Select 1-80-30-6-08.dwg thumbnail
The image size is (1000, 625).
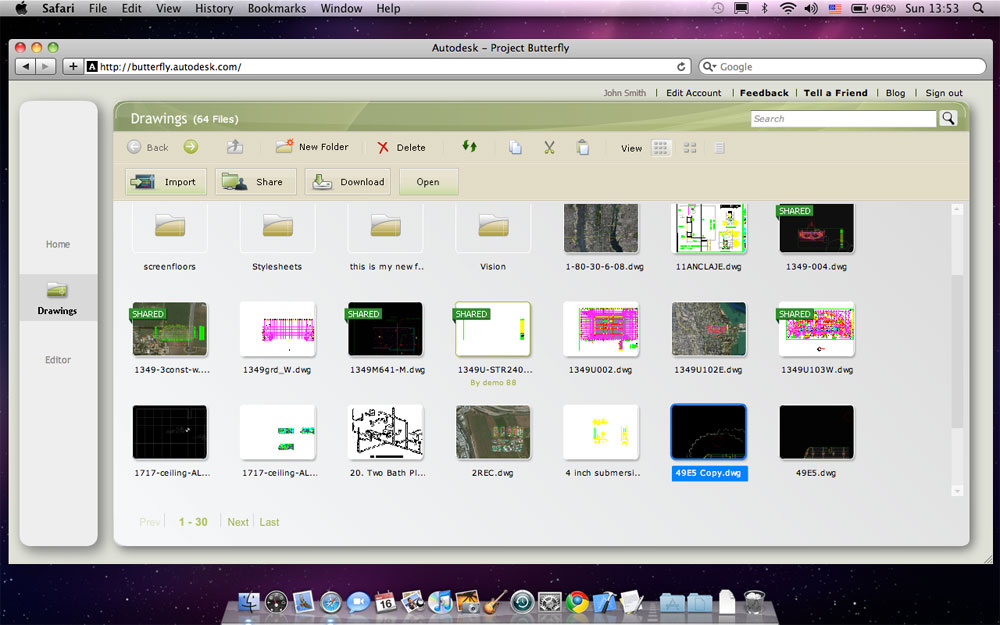(x=601, y=228)
